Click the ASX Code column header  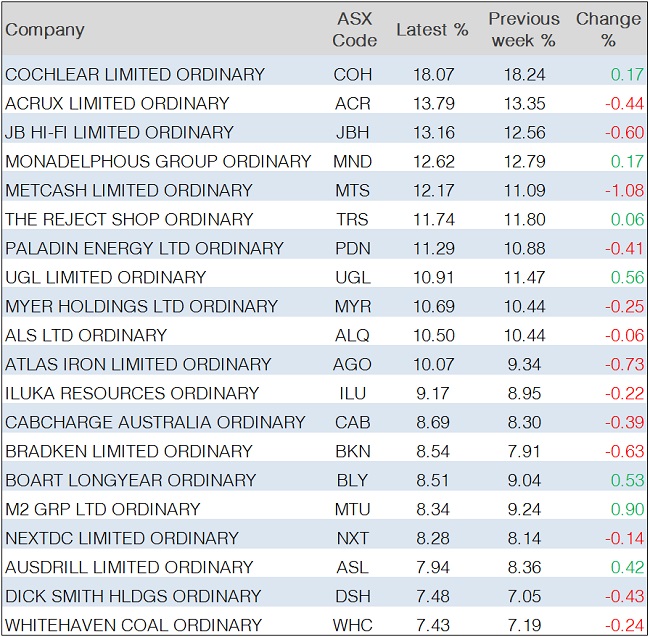[354, 30]
